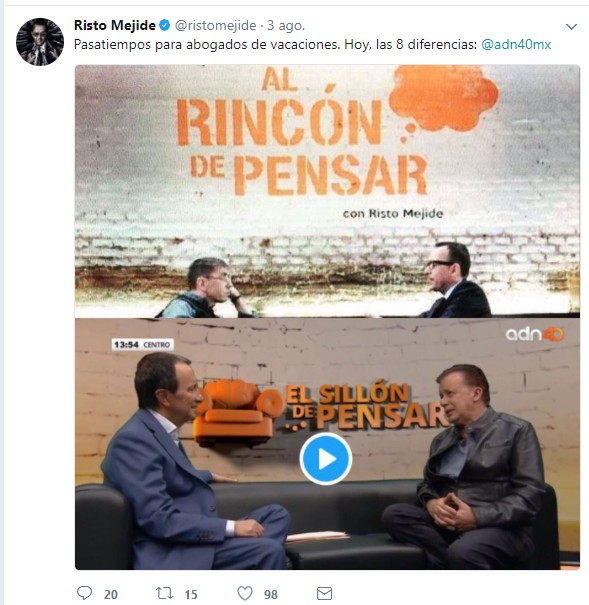The width and height of the screenshot is (589, 605).
Task: Play the video with the blue play button
Action: tap(326, 459)
